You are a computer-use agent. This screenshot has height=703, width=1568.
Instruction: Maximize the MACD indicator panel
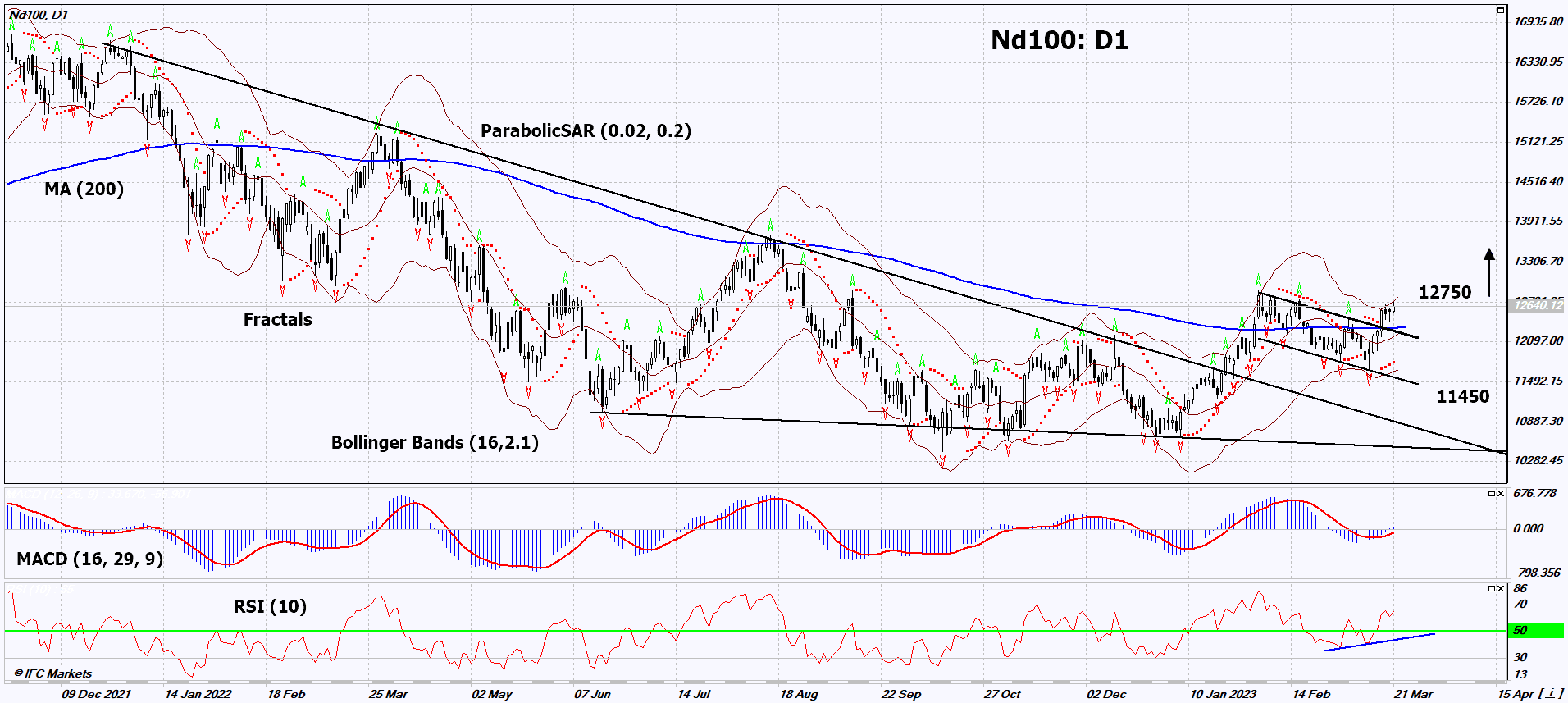pos(1492,494)
